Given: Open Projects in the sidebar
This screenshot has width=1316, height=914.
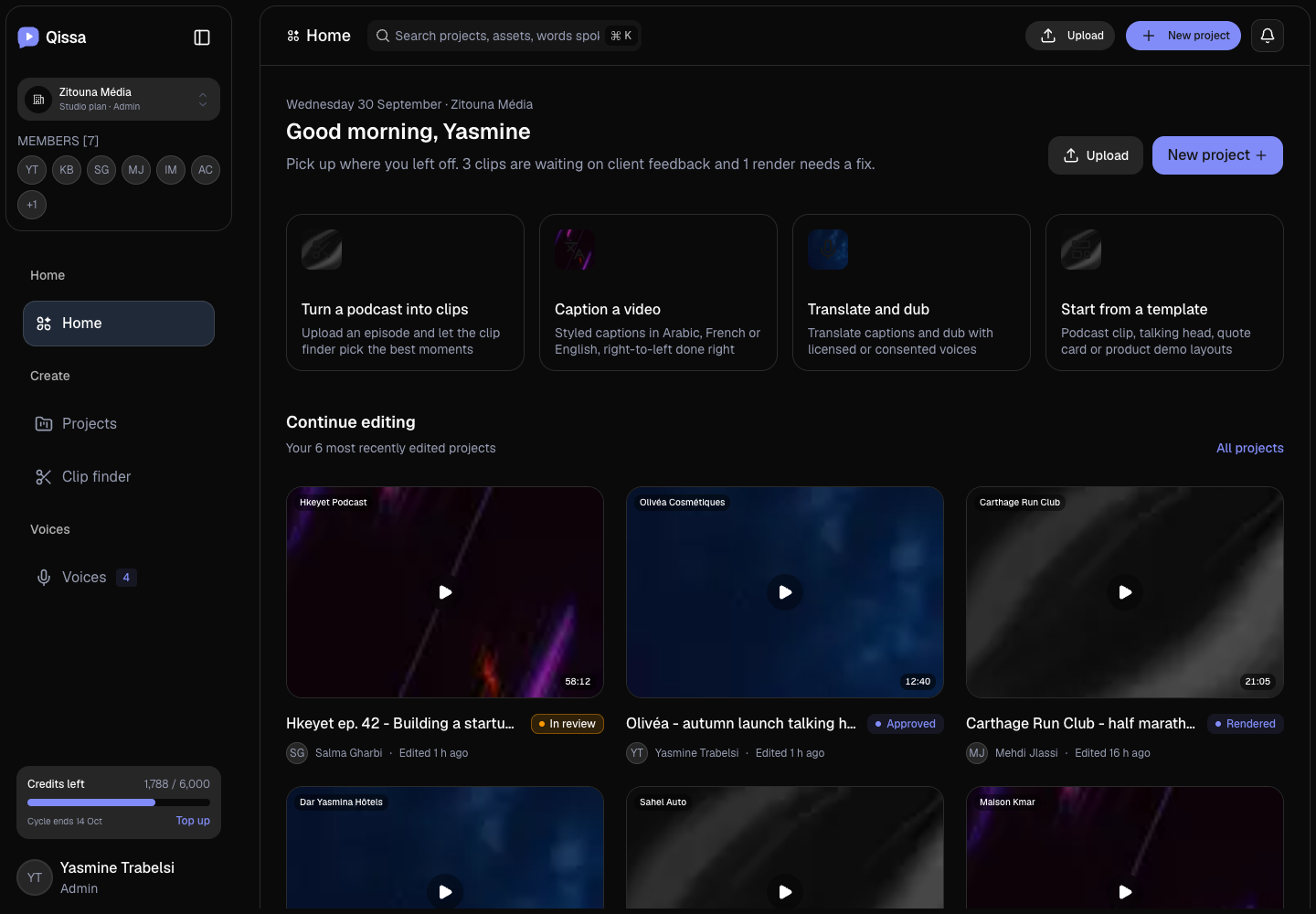Looking at the screenshot, I should coord(119,424).
